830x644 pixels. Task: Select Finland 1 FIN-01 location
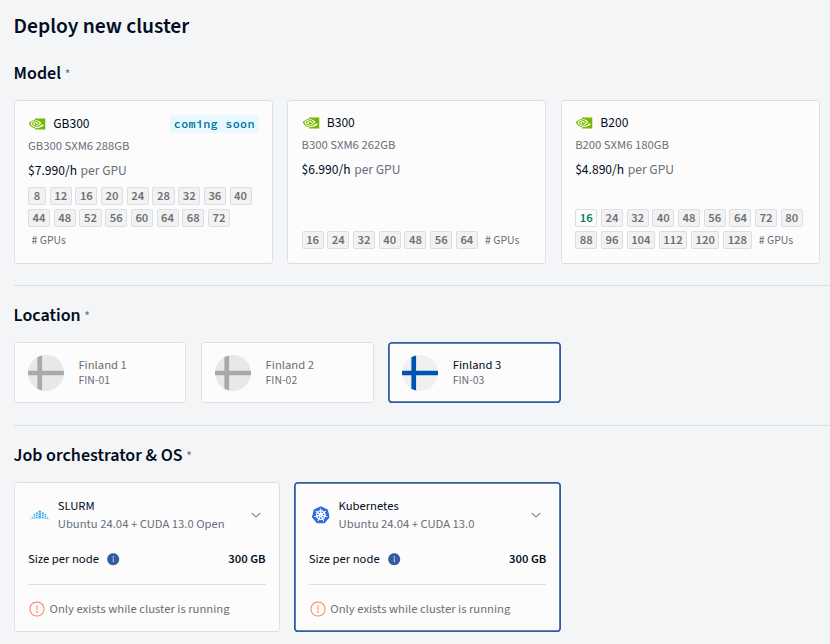point(100,372)
